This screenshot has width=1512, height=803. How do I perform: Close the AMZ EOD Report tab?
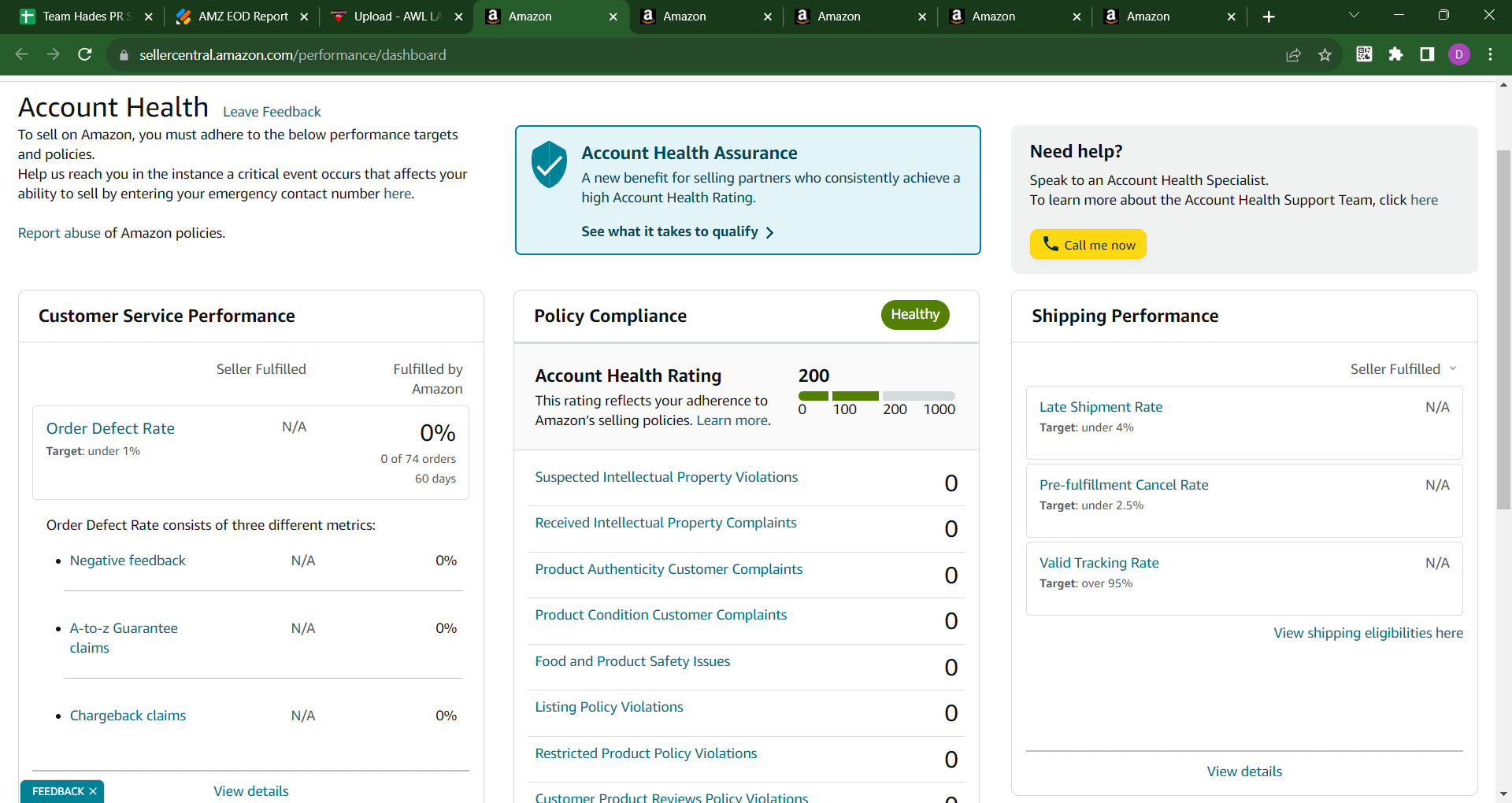[x=304, y=17]
